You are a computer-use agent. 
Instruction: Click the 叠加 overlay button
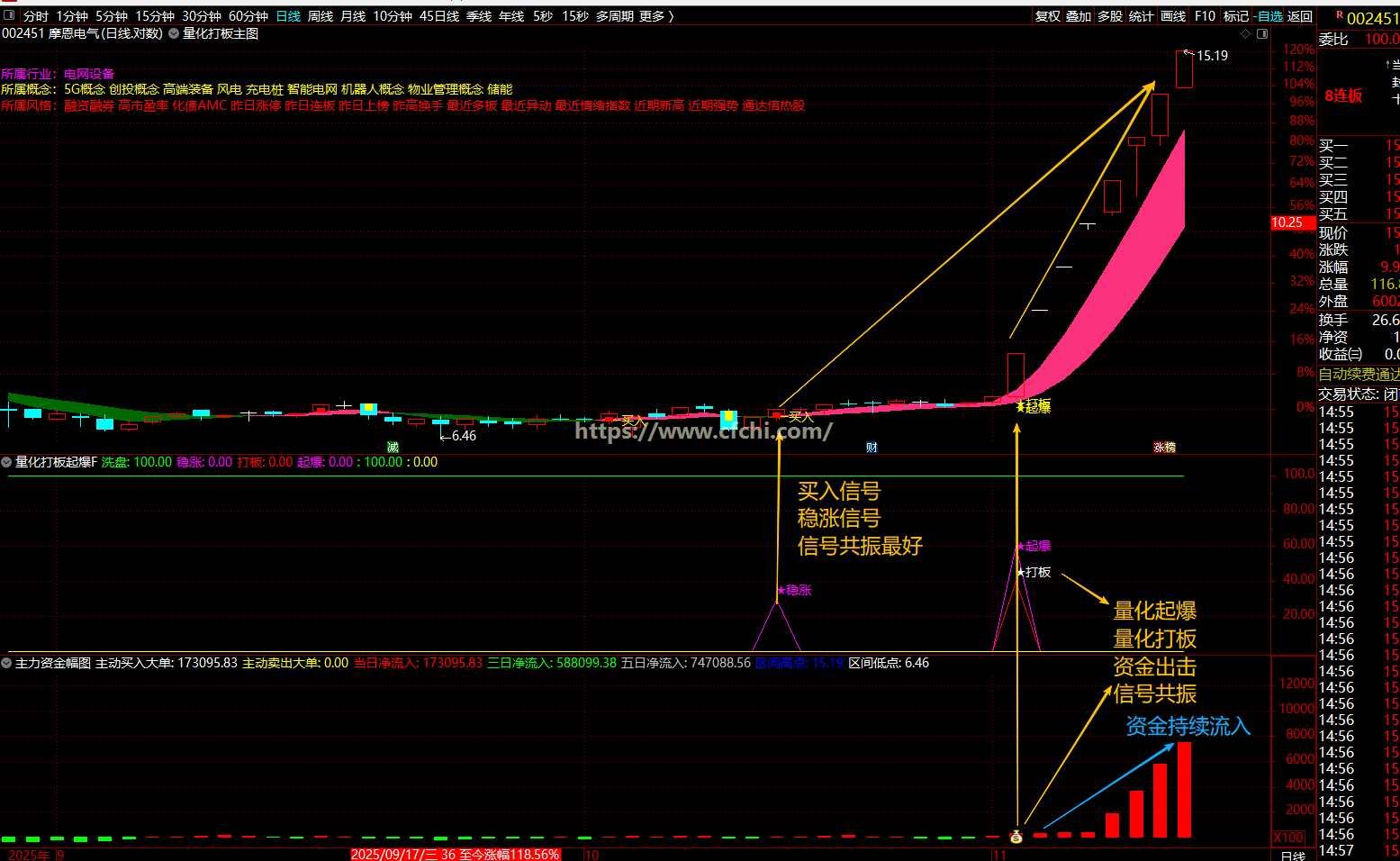pyautogui.click(x=1079, y=16)
